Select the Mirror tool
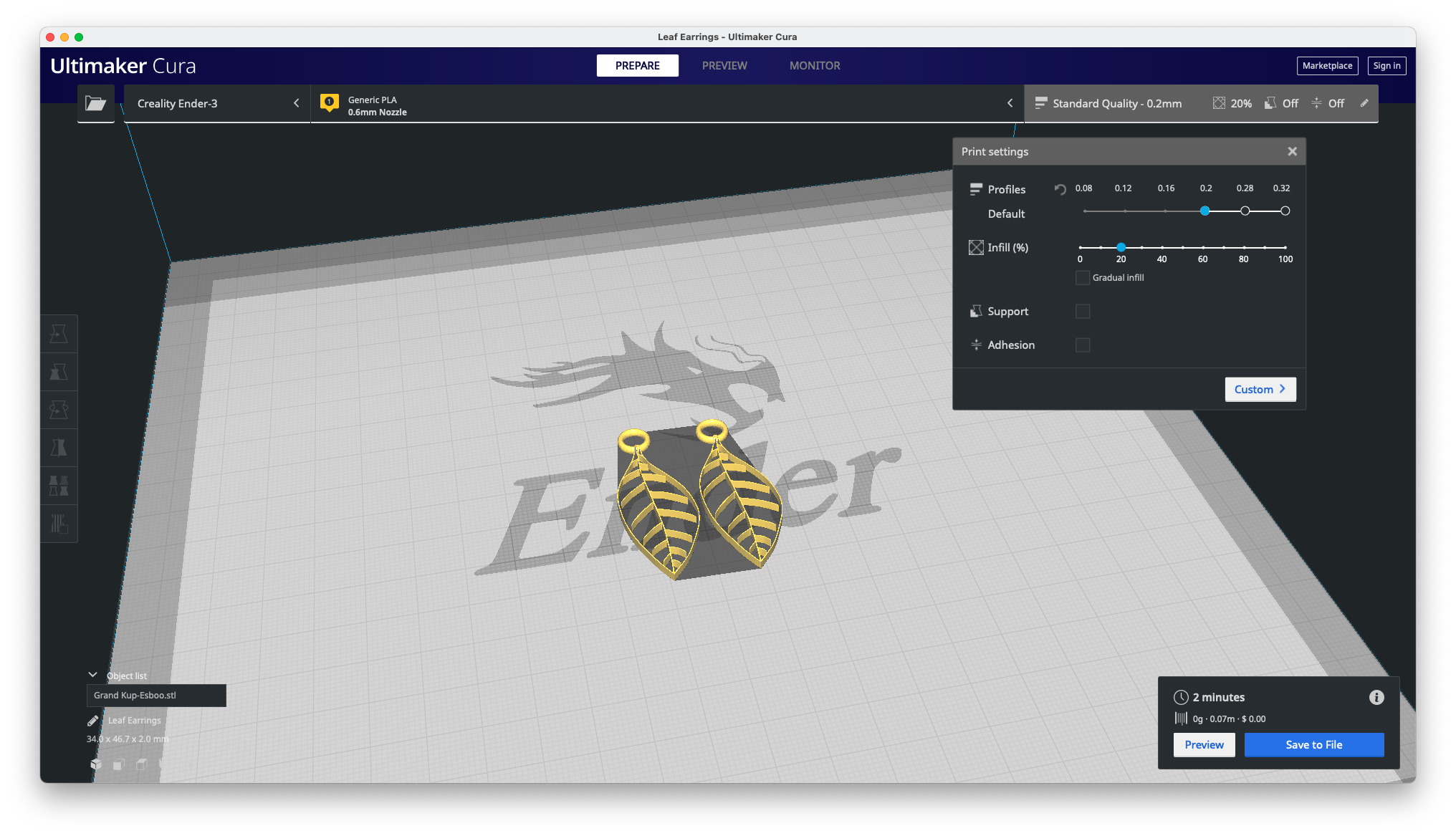The height and width of the screenshot is (836, 1456). tap(59, 448)
